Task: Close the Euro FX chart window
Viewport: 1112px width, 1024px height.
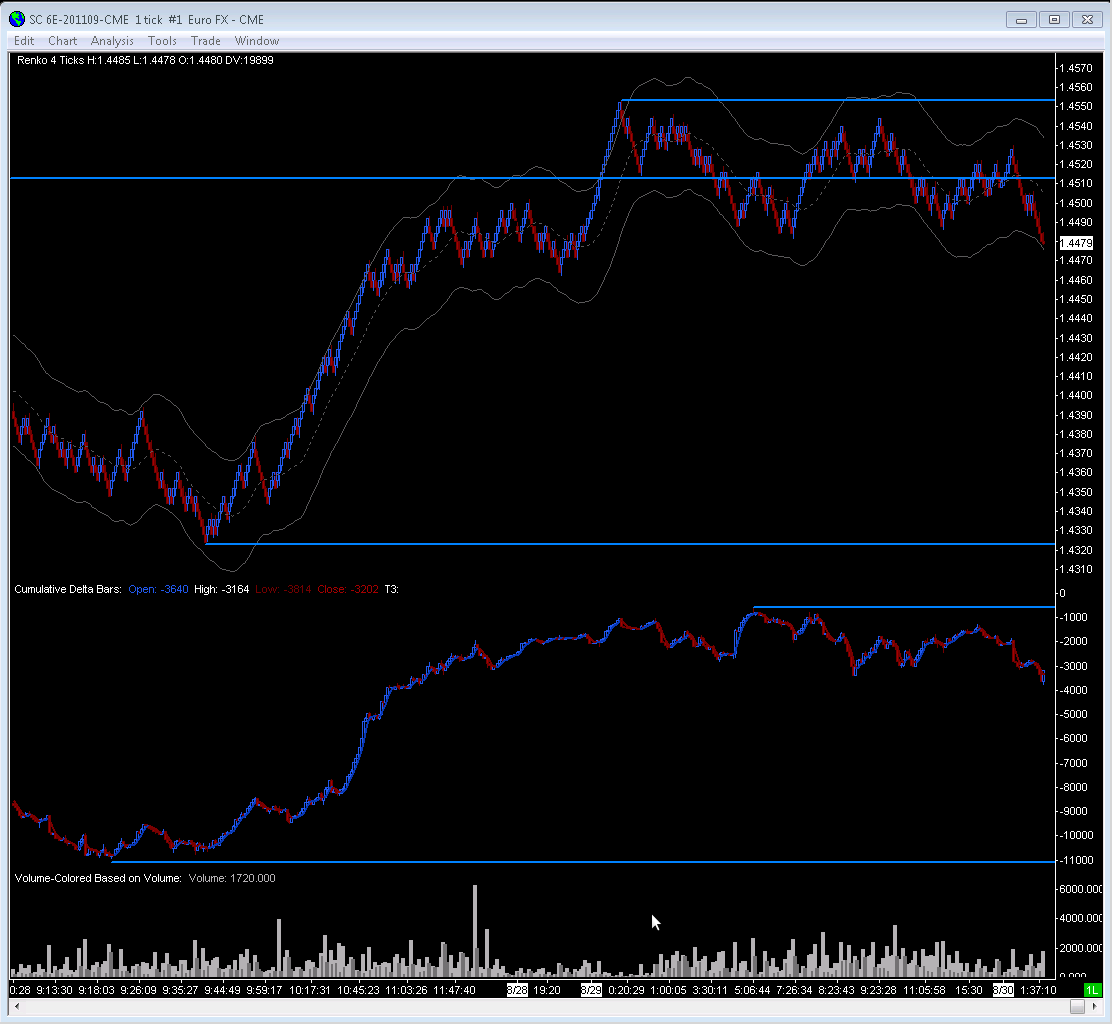Action: click(x=1087, y=20)
